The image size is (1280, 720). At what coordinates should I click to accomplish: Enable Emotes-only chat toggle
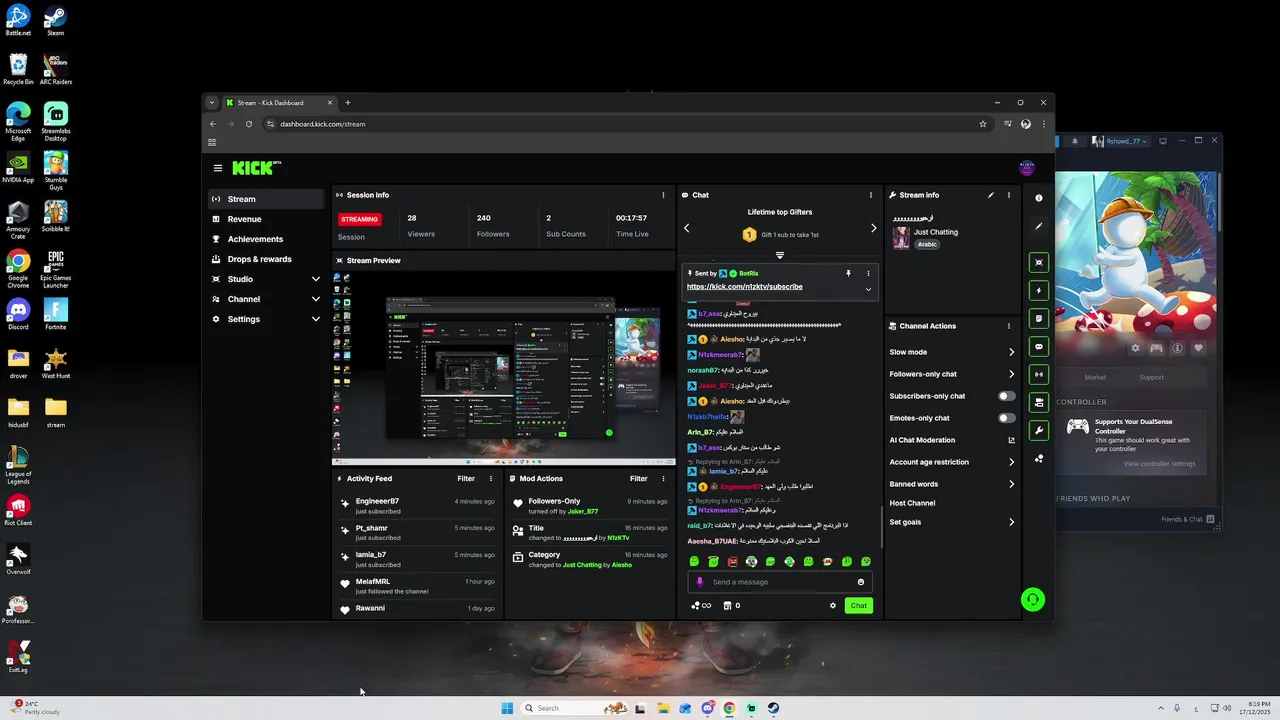point(1006,418)
